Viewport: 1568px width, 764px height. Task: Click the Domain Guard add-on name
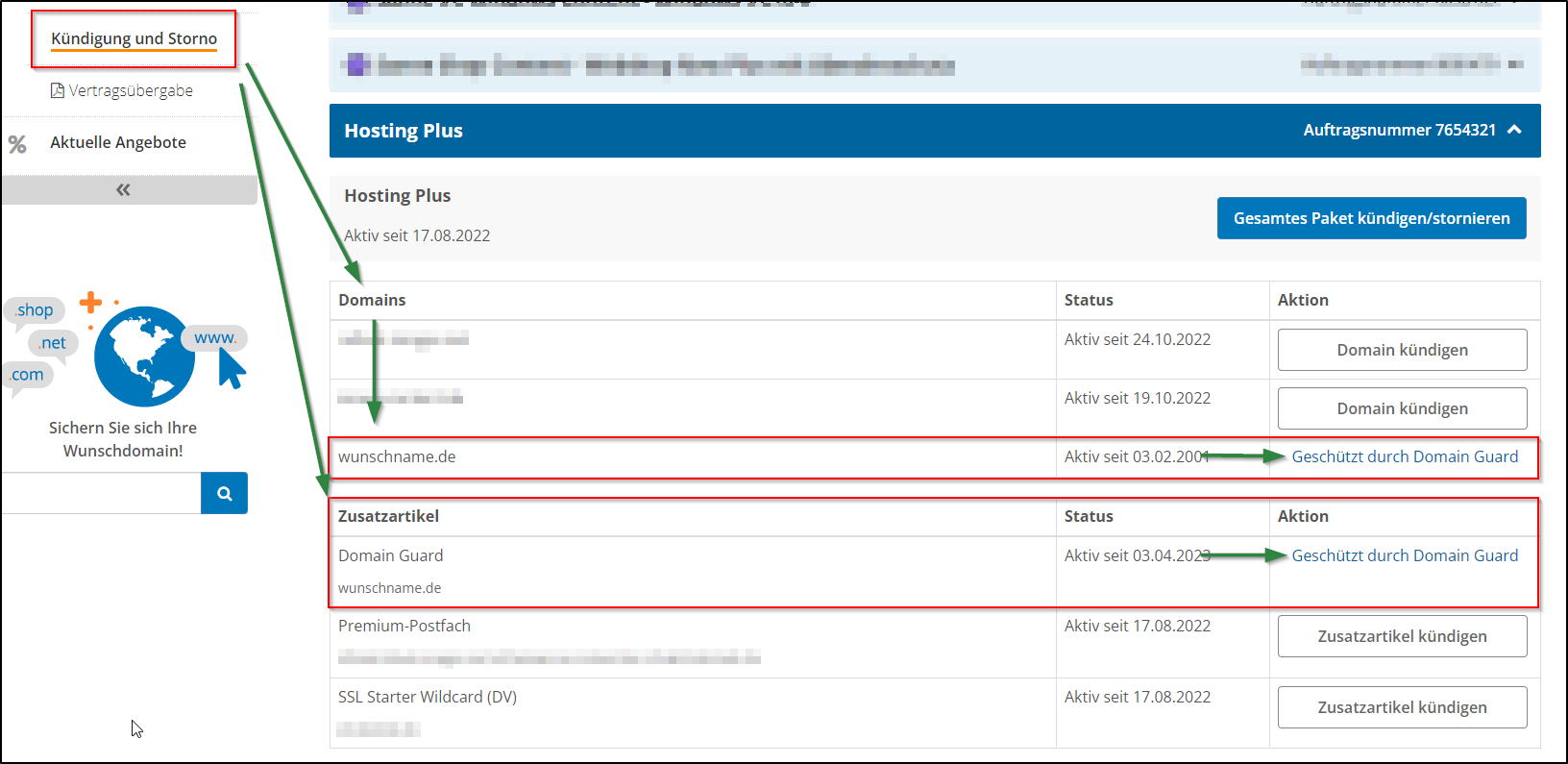pyautogui.click(x=390, y=555)
